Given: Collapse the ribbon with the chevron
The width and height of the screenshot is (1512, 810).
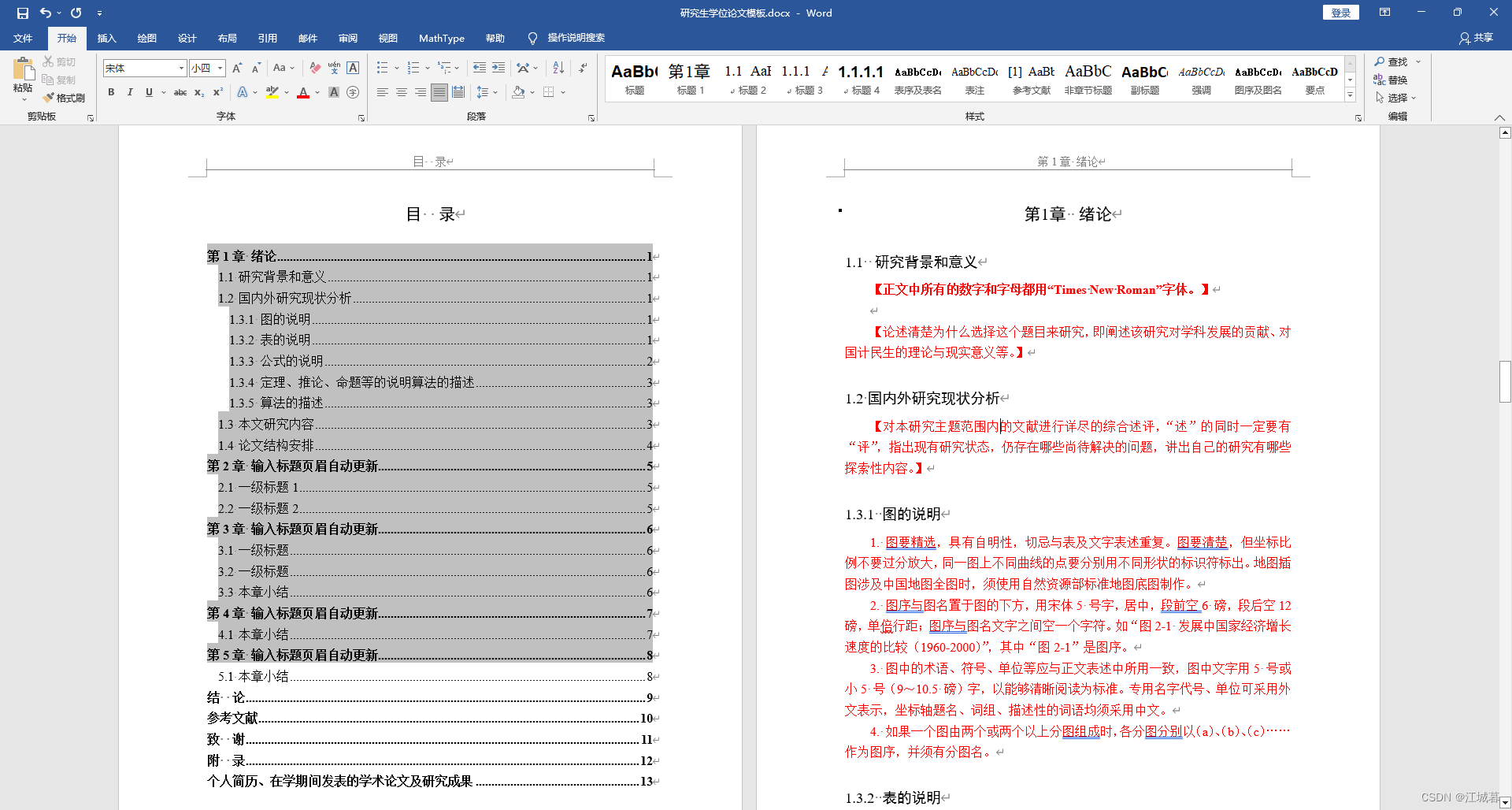Looking at the screenshot, I should 1499,117.
